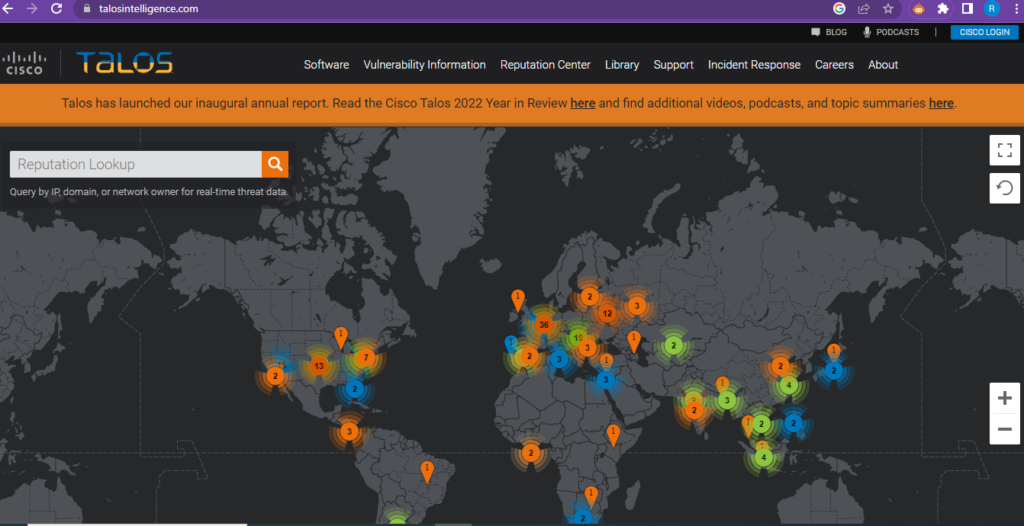
Task: Click the cluster marker showing 36
Action: (x=543, y=325)
